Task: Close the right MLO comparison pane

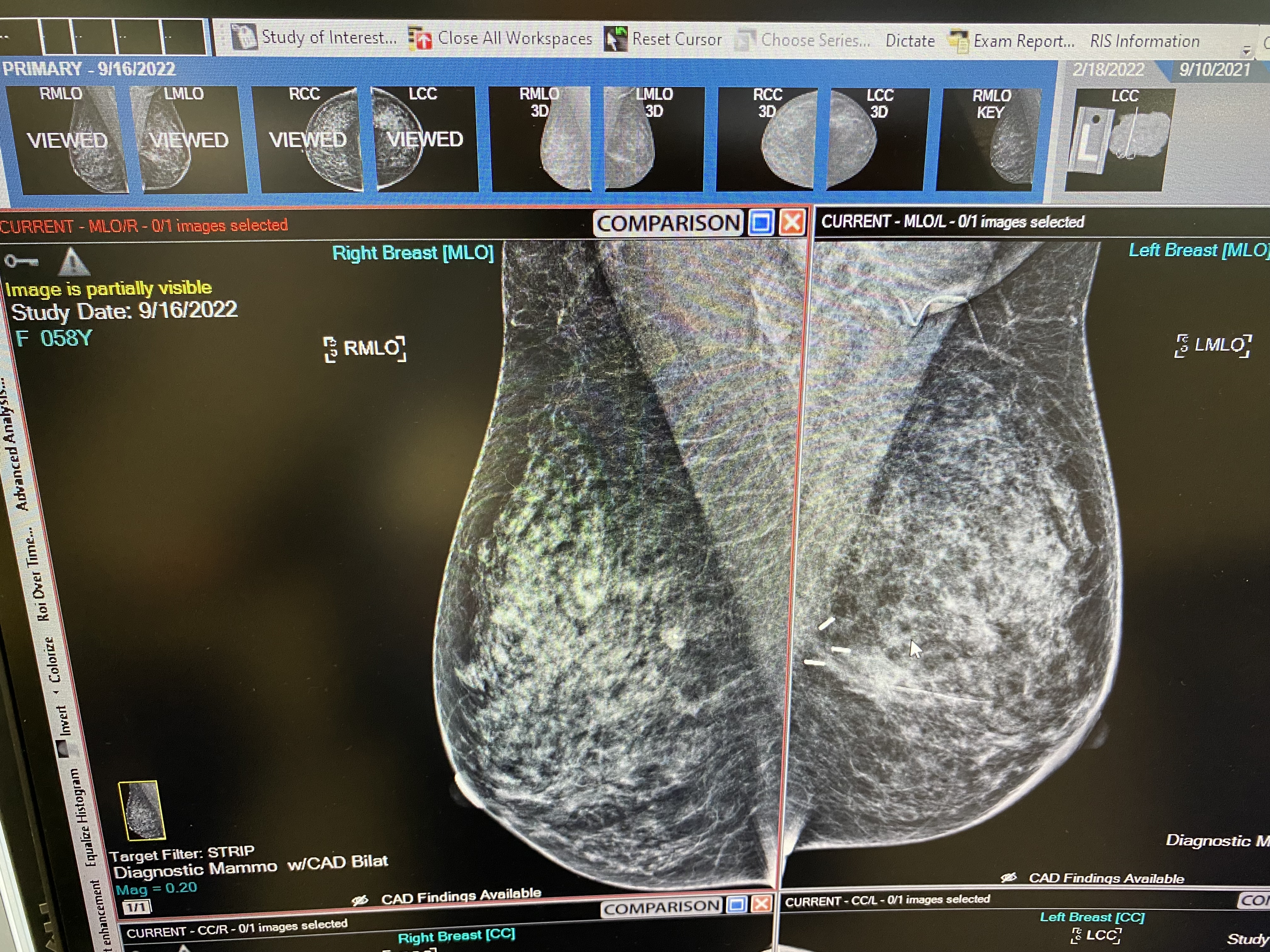Action: click(x=792, y=222)
